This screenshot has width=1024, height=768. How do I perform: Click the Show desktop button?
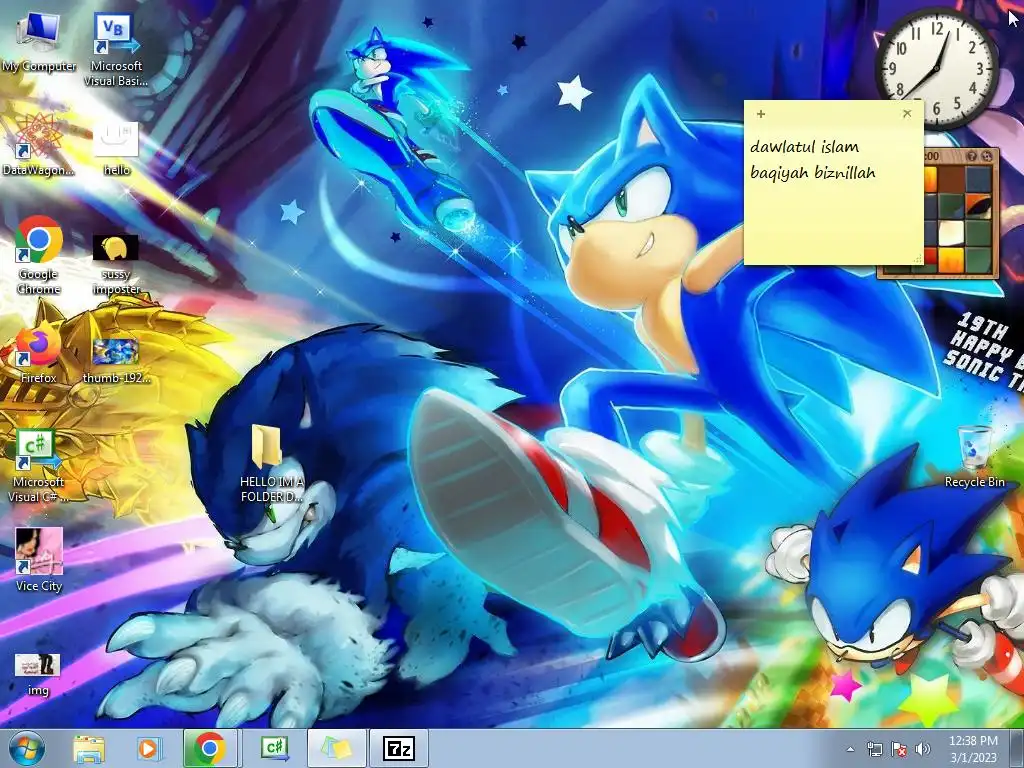pyautogui.click(x=1017, y=748)
